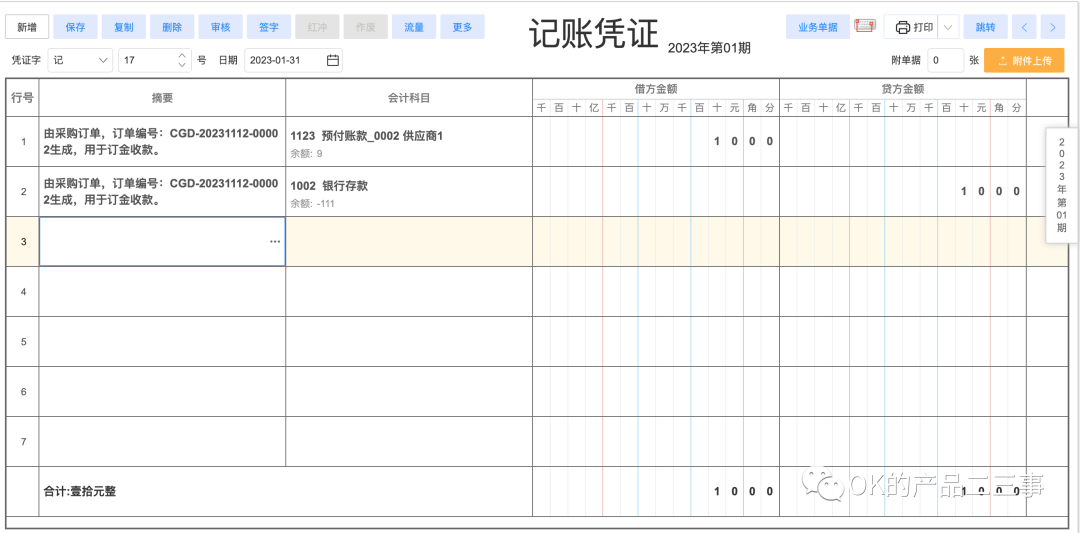This screenshot has width=1080, height=533.
Task: Increase voucher number with up arrow
Action: tap(182, 55)
